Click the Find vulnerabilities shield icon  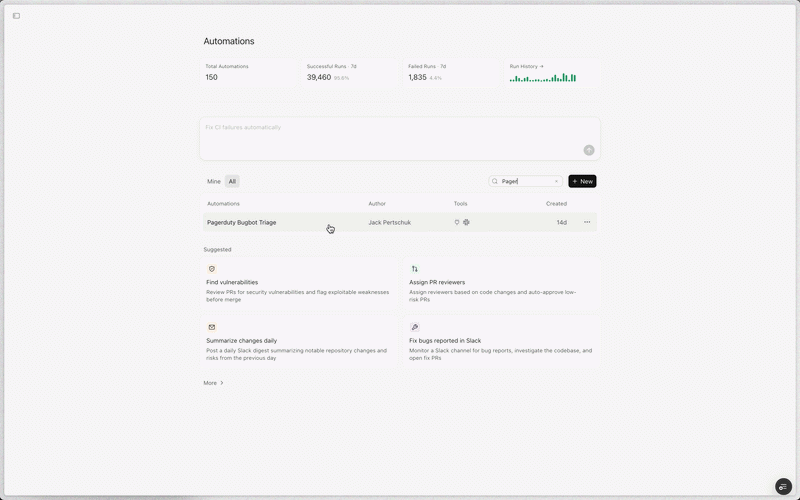click(x=212, y=269)
